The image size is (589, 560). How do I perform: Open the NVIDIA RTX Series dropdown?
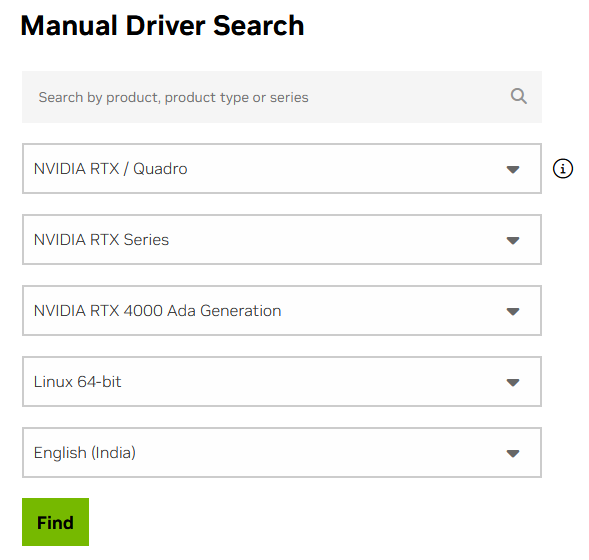coord(282,240)
